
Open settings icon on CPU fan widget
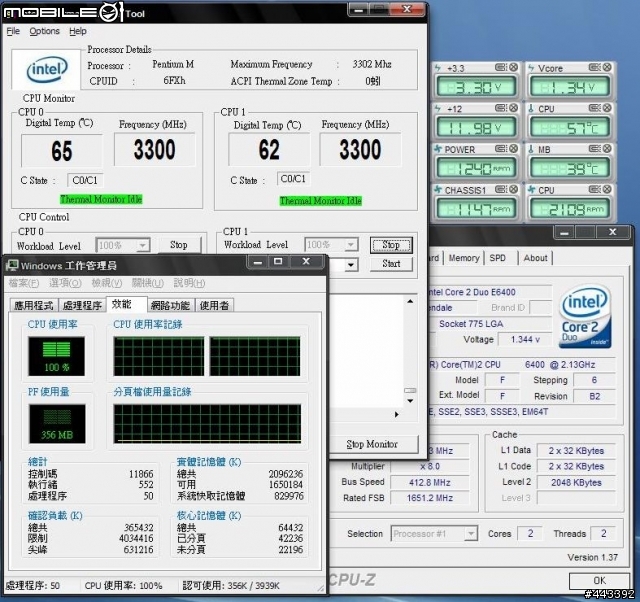coord(594,189)
